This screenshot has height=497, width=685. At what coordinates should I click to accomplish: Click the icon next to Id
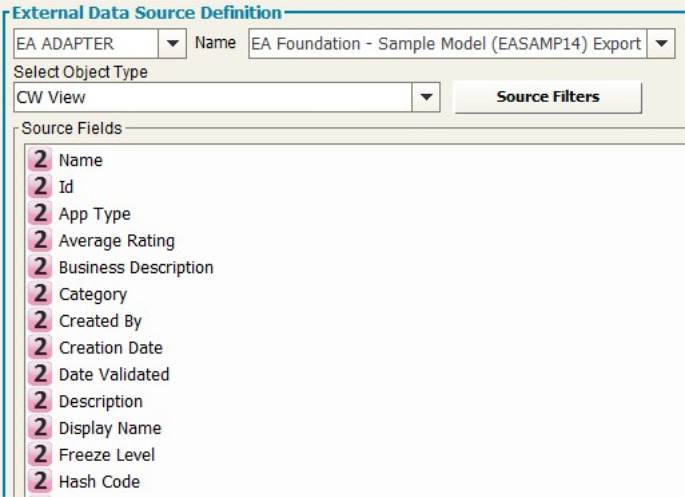pos(41,187)
